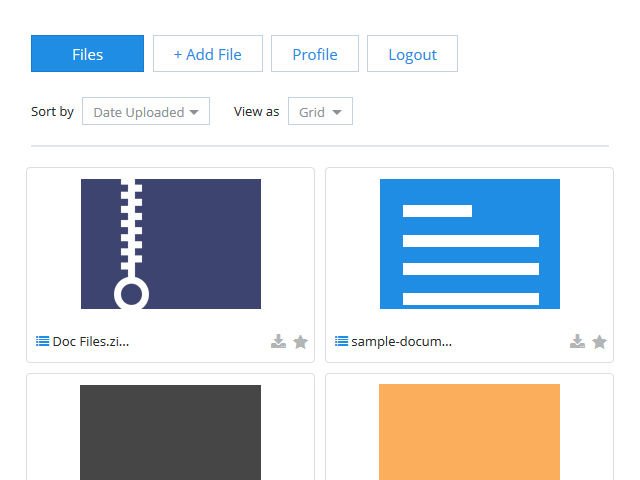
Task: Star the Doc Files.zip file
Action: pyautogui.click(x=300, y=342)
